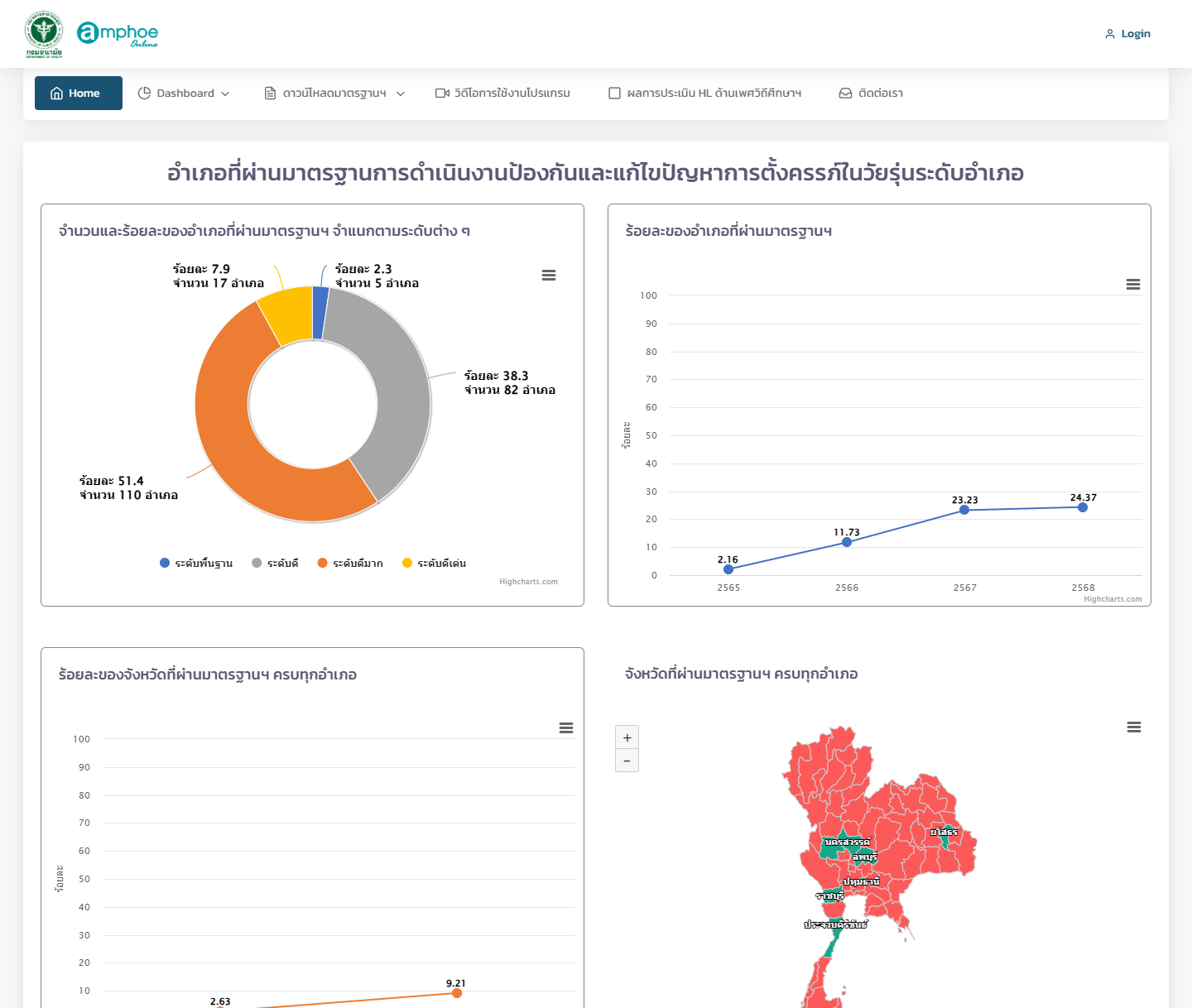Viewport: 1192px width, 1008px height.
Task: Expand the Dashboard chevron
Action: [x=225, y=94]
